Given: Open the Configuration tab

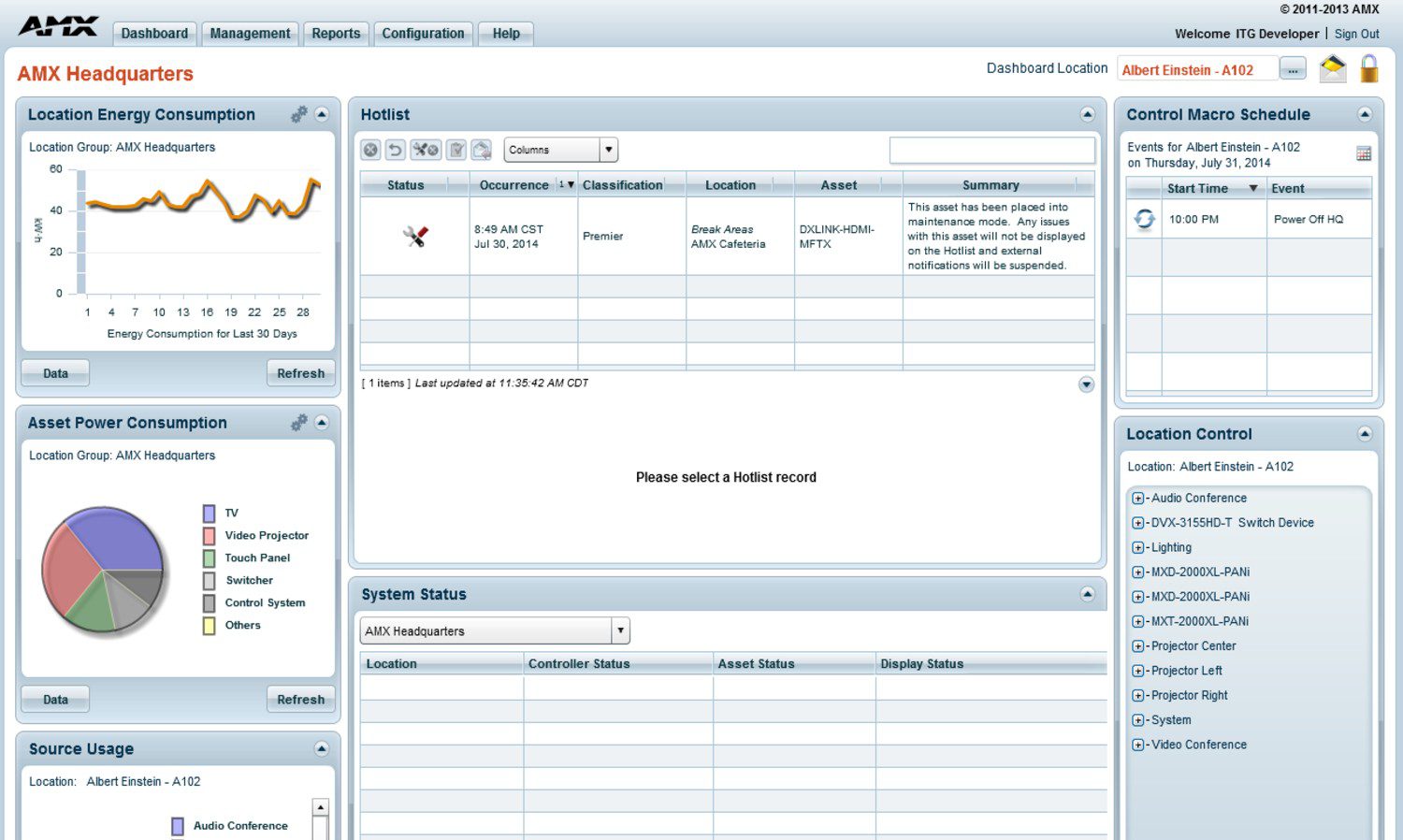Looking at the screenshot, I should tap(423, 34).
